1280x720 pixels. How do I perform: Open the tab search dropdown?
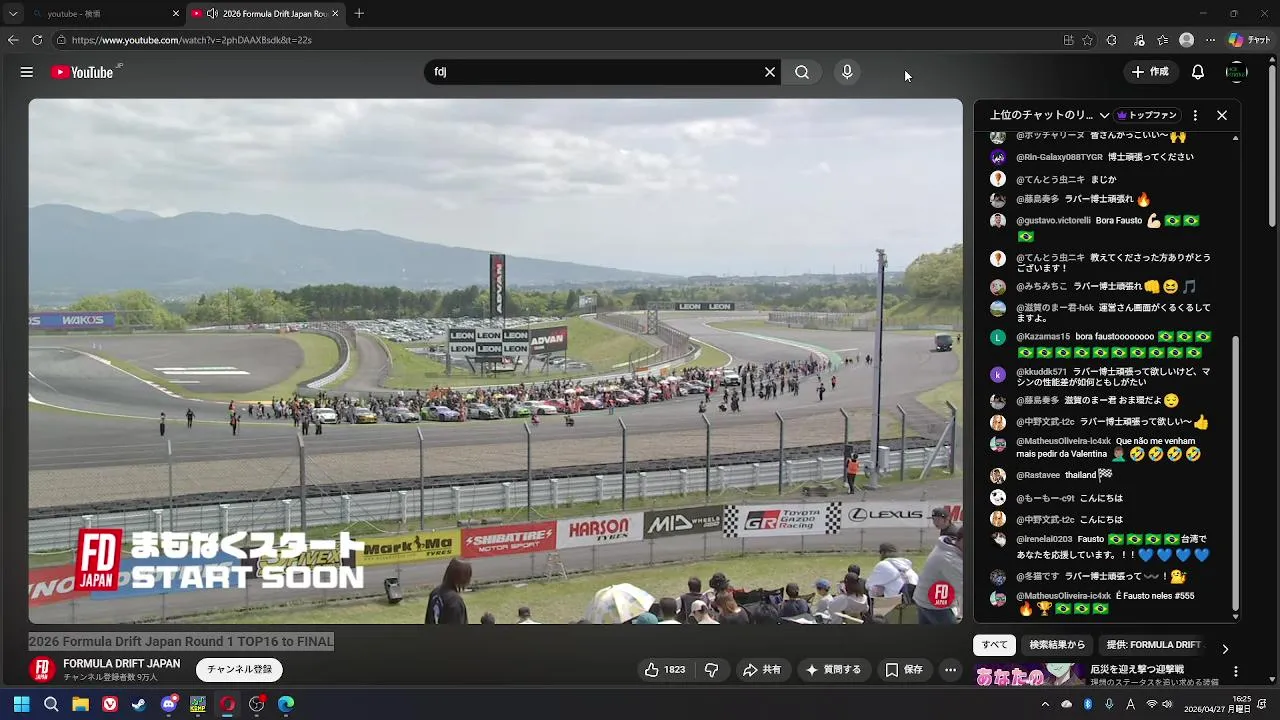pos(13,14)
